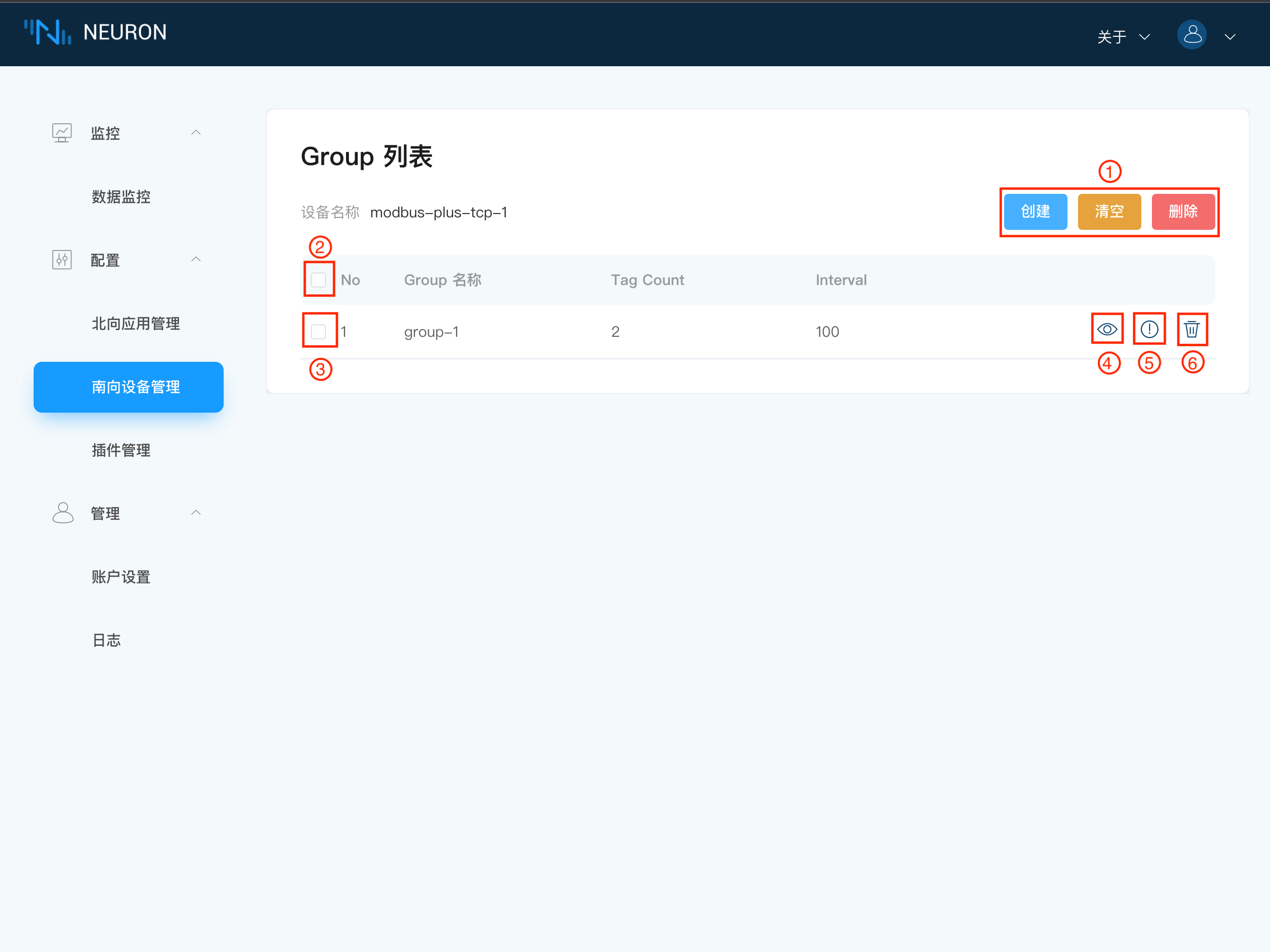Collapse the 监控 menu section chevron
The image size is (1270, 952).
pyautogui.click(x=196, y=132)
